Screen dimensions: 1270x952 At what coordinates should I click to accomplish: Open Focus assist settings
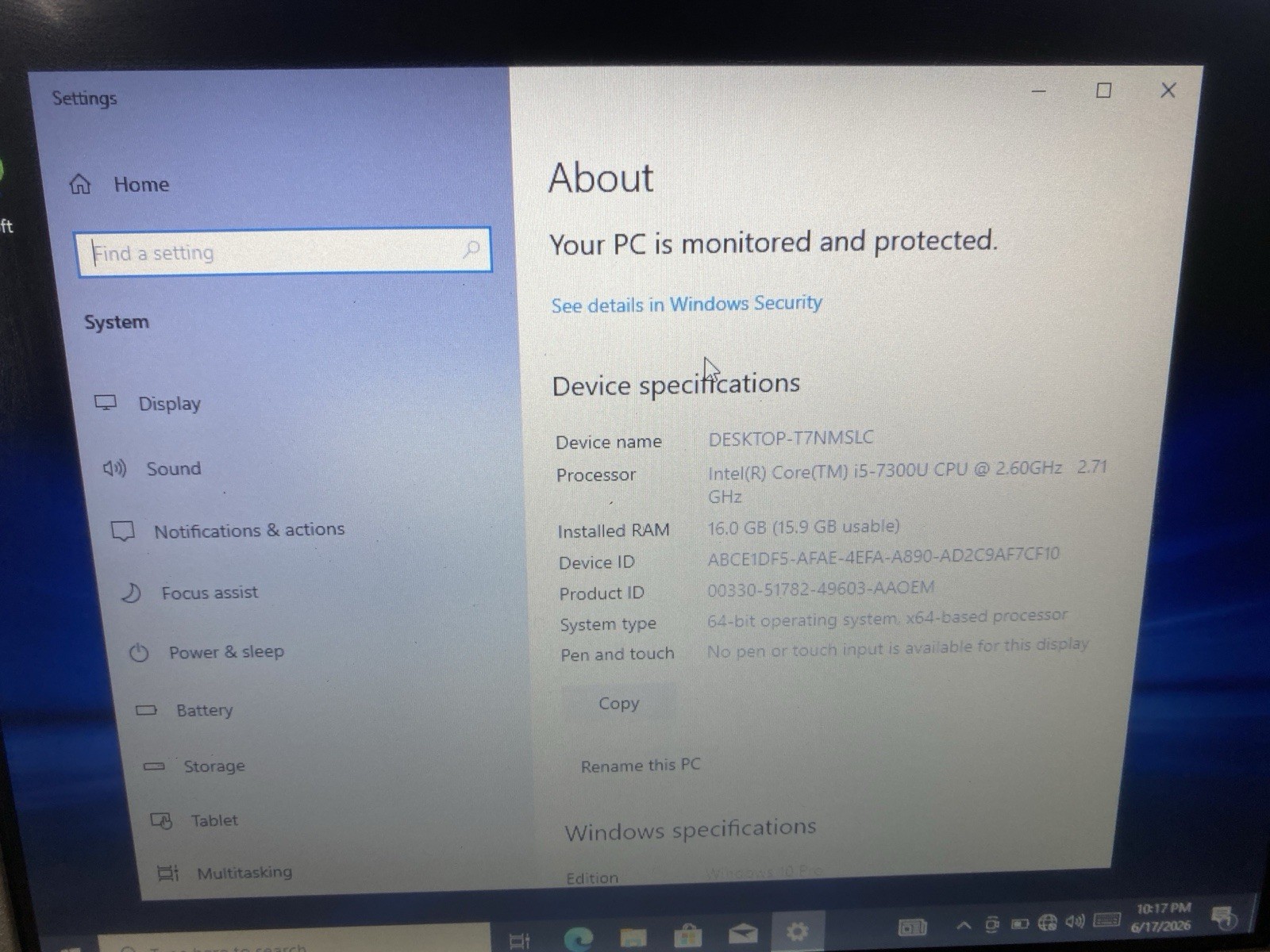189,593
